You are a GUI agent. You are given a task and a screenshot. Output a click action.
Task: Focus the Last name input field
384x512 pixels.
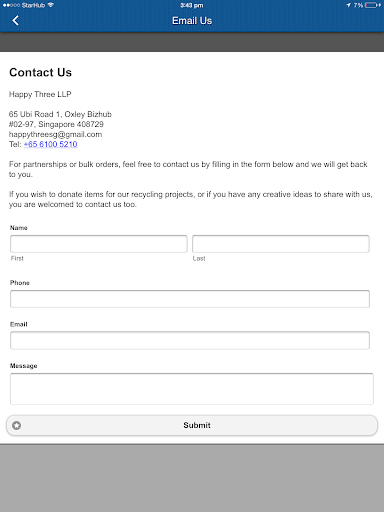[281, 244]
